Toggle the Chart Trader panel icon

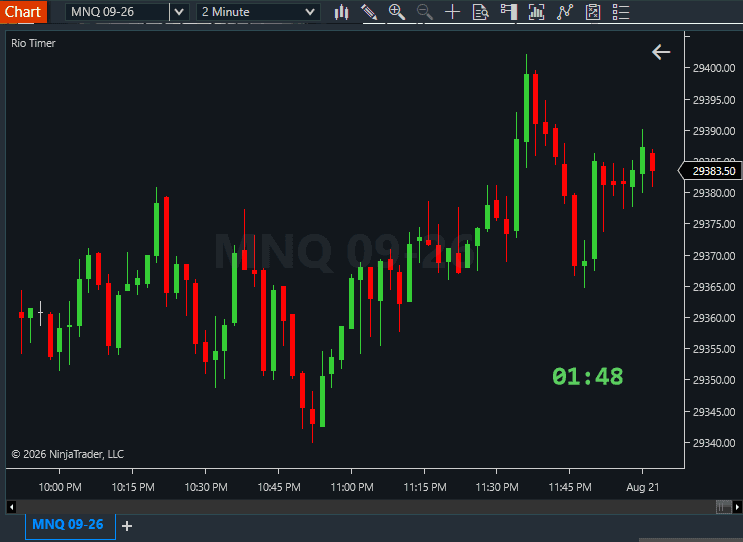tap(508, 12)
